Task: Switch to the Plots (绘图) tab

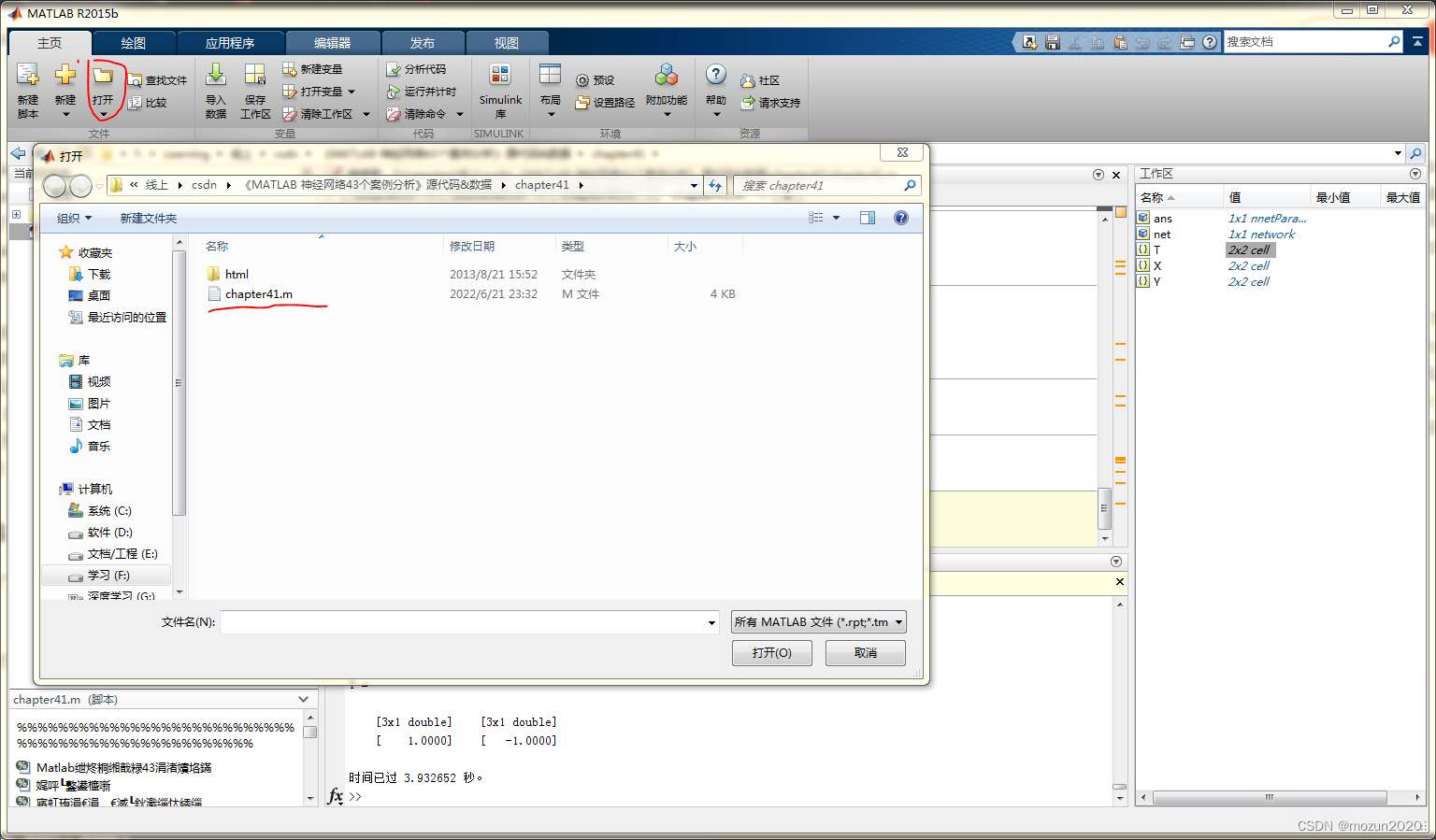Action: [133, 43]
